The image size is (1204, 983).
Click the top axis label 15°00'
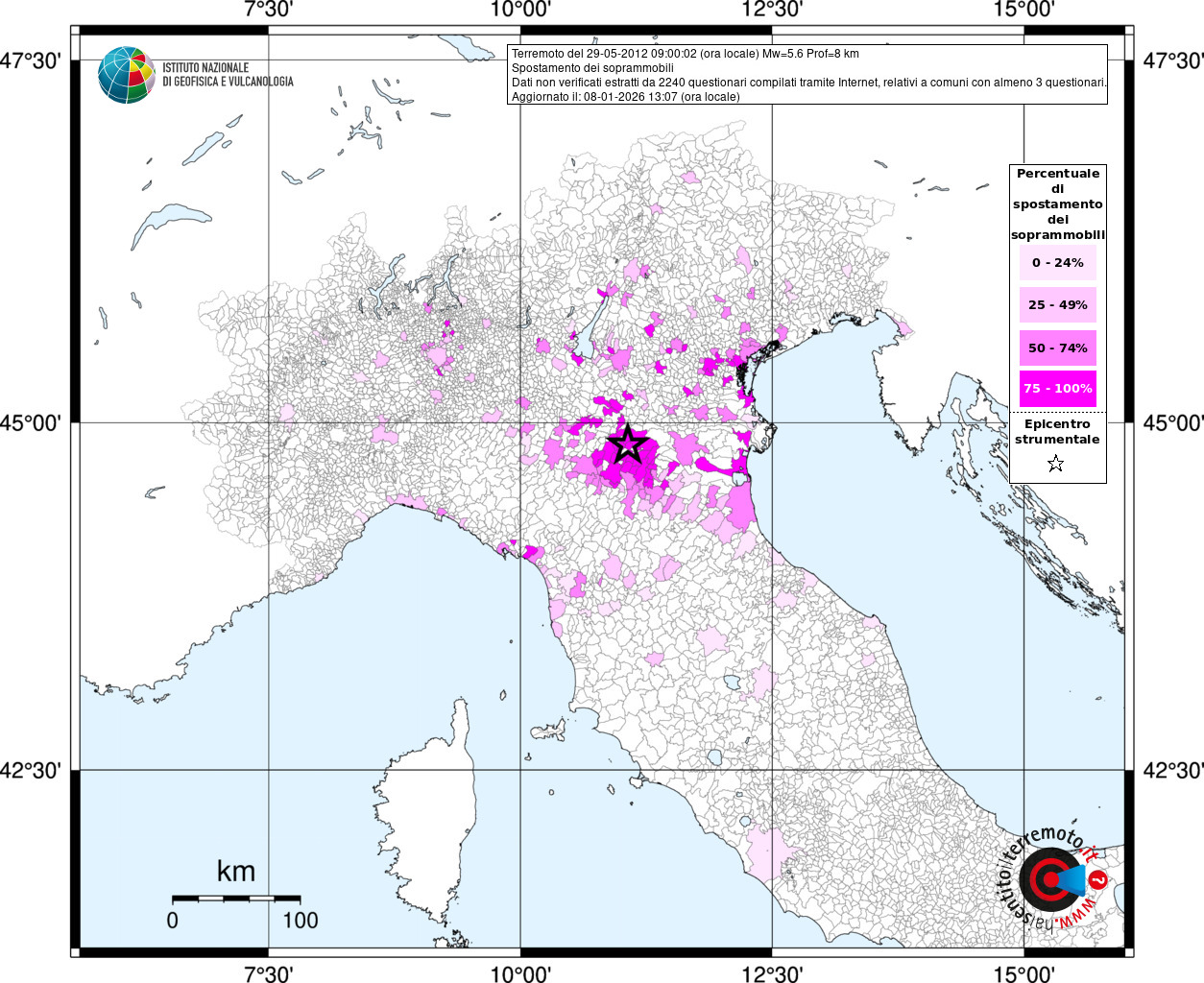coord(1025,10)
